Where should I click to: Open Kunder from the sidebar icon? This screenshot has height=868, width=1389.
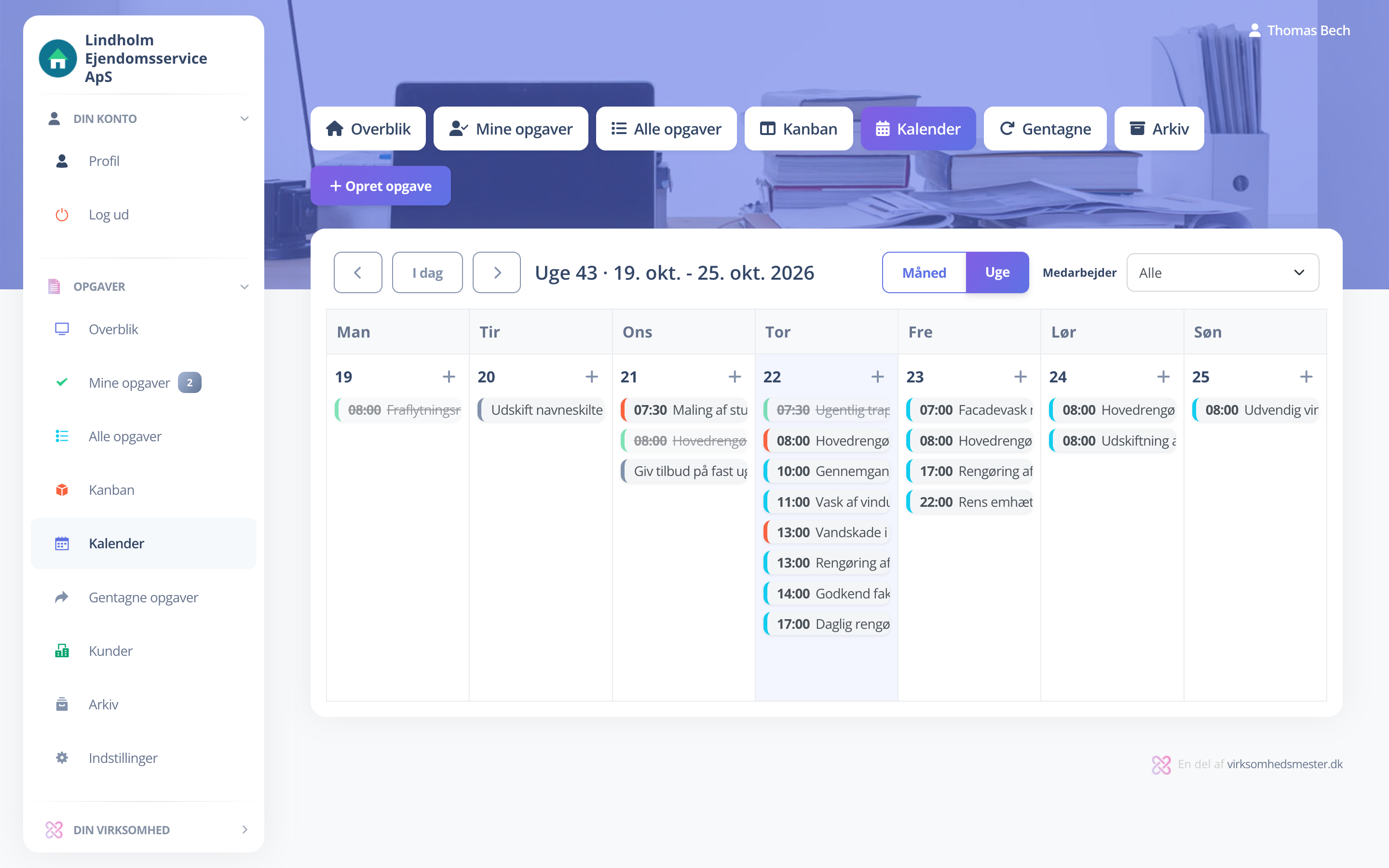(62, 651)
